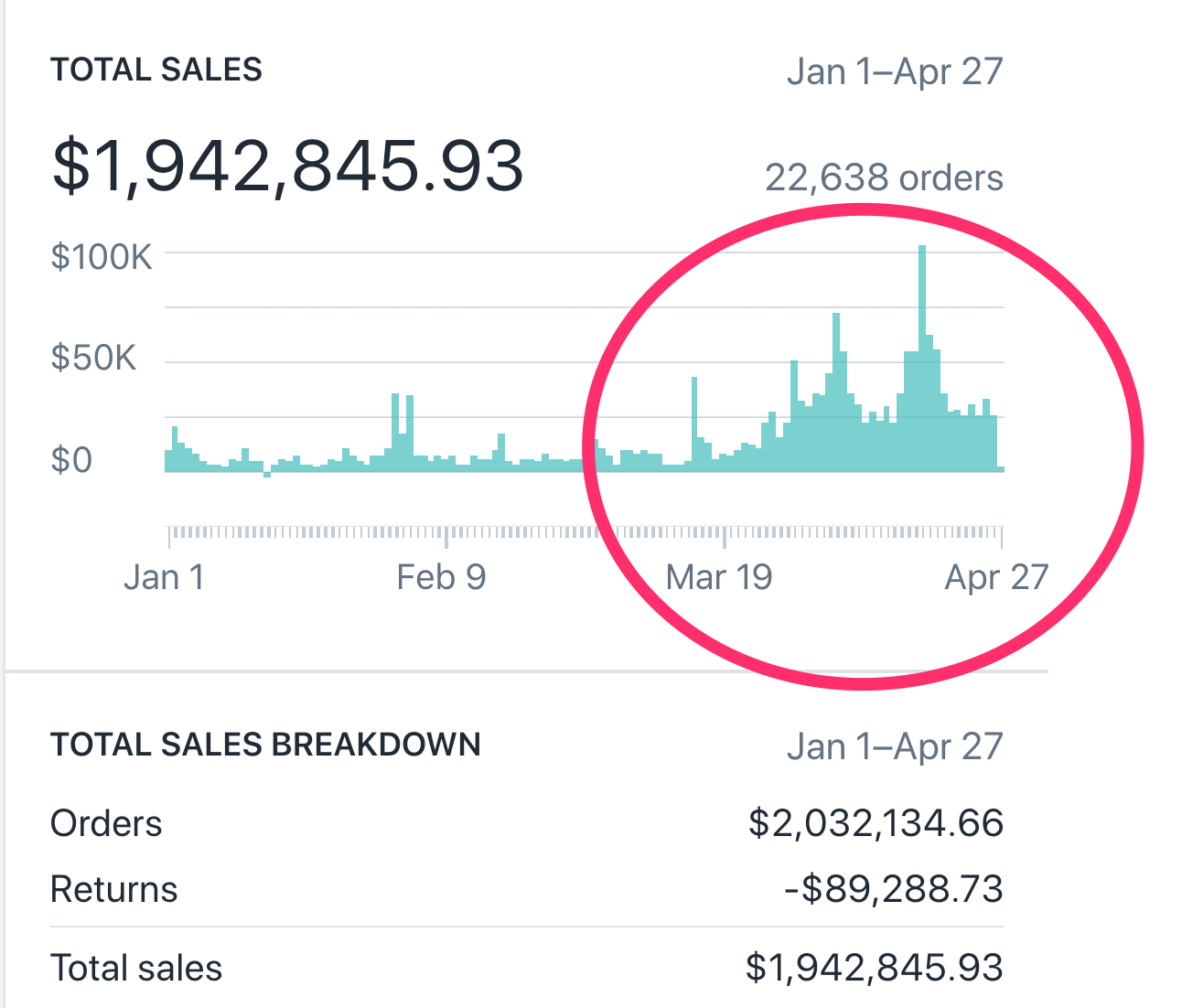This screenshot has height=1008, width=1182.
Task: Click the TOTAL SALES card heading
Action: click(x=156, y=70)
